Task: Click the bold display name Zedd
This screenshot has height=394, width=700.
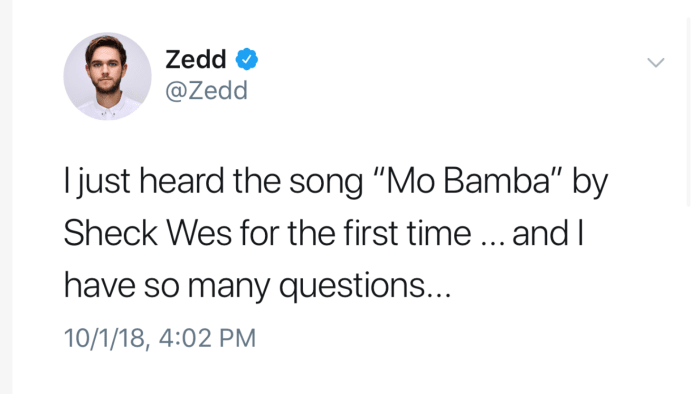Action: pos(196,59)
